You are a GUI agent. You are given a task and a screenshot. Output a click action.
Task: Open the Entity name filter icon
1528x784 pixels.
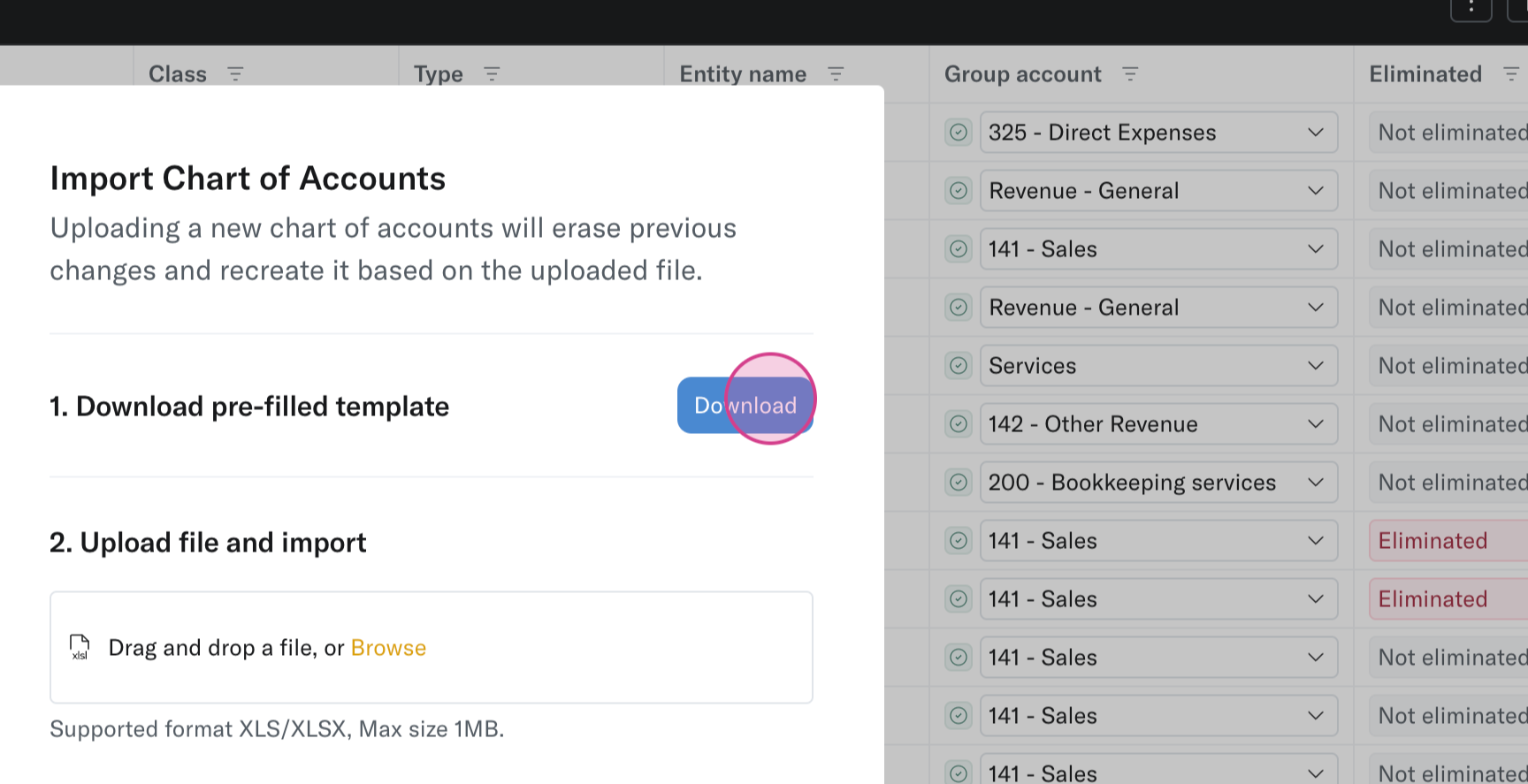[x=836, y=74]
